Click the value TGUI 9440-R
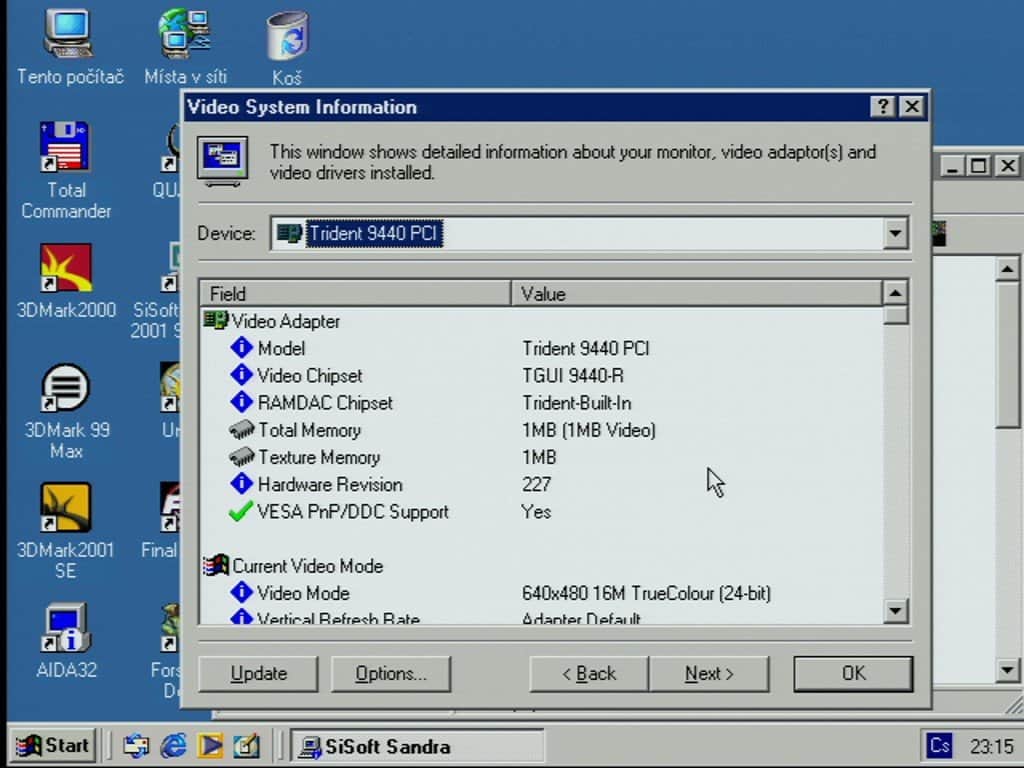The width and height of the screenshot is (1024, 768). (573, 376)
